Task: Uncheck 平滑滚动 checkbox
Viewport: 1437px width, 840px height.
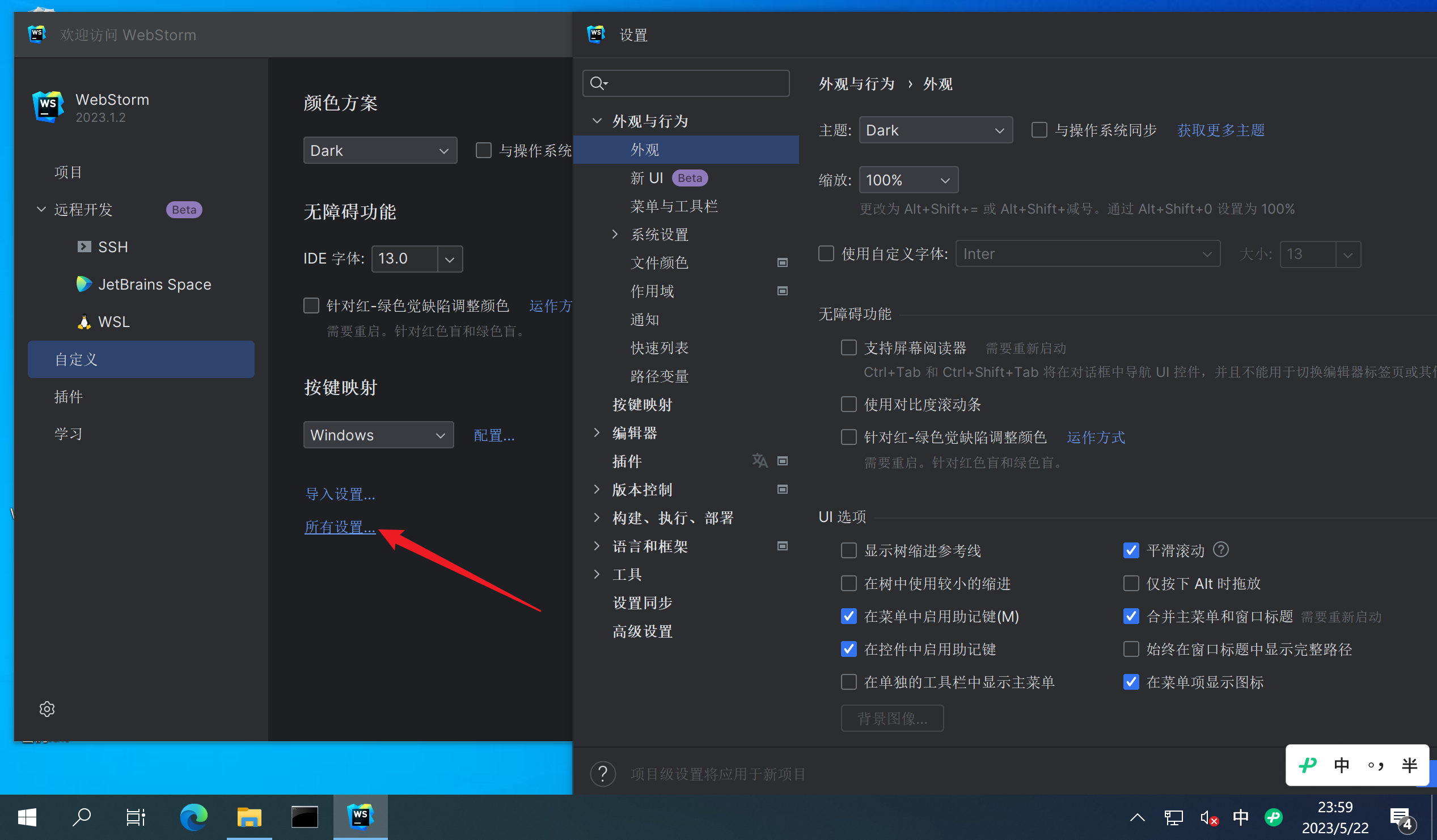Action: tap(1131, 550)
